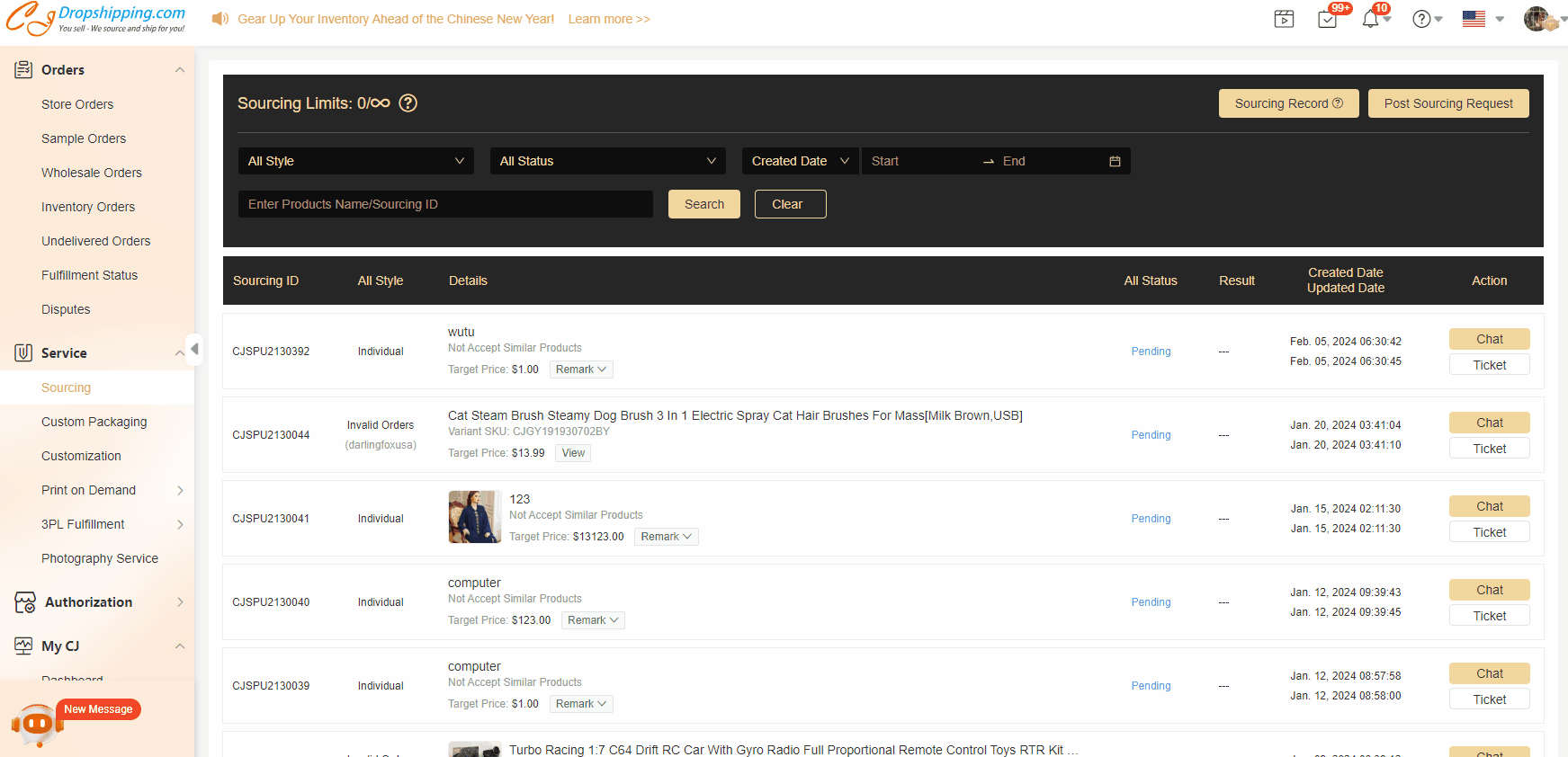Expand the Remark dropdown for wutu
Screen dimensions: 1568x757
581,370
